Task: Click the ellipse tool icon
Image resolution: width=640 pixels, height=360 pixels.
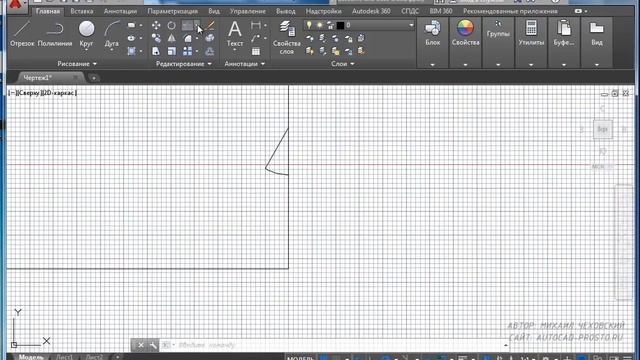Action: point(131,38)
